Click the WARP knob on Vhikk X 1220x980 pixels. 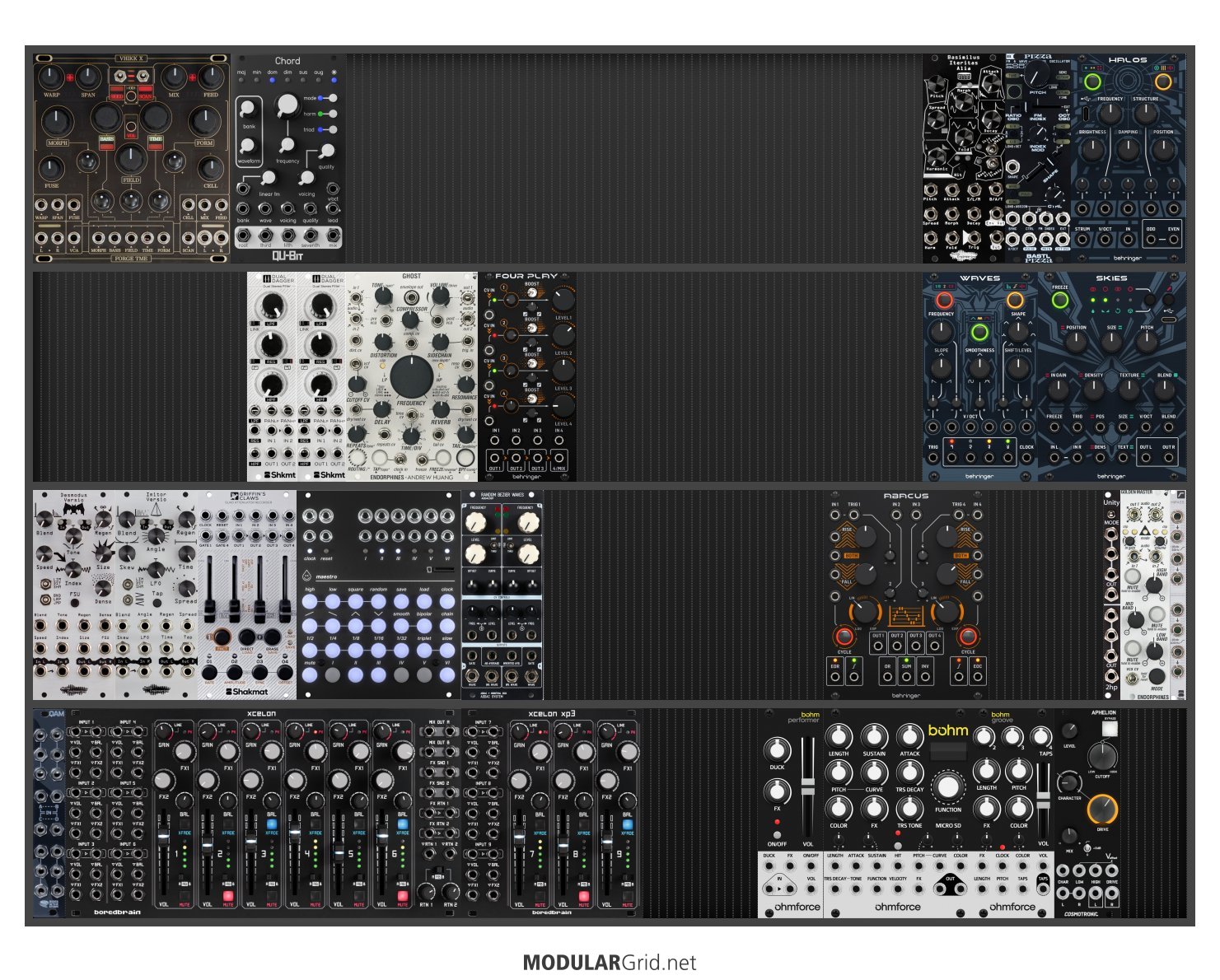[x=51, y=78]
